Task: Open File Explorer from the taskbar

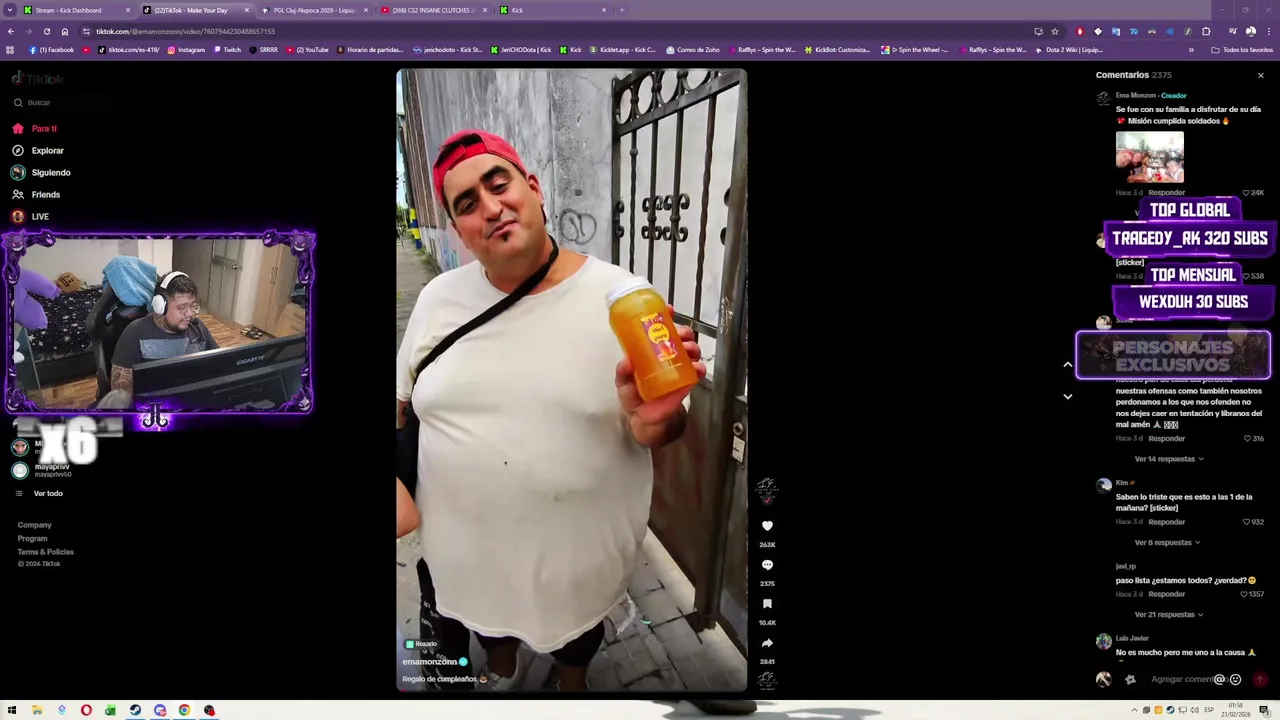Action: click(37, 710)
